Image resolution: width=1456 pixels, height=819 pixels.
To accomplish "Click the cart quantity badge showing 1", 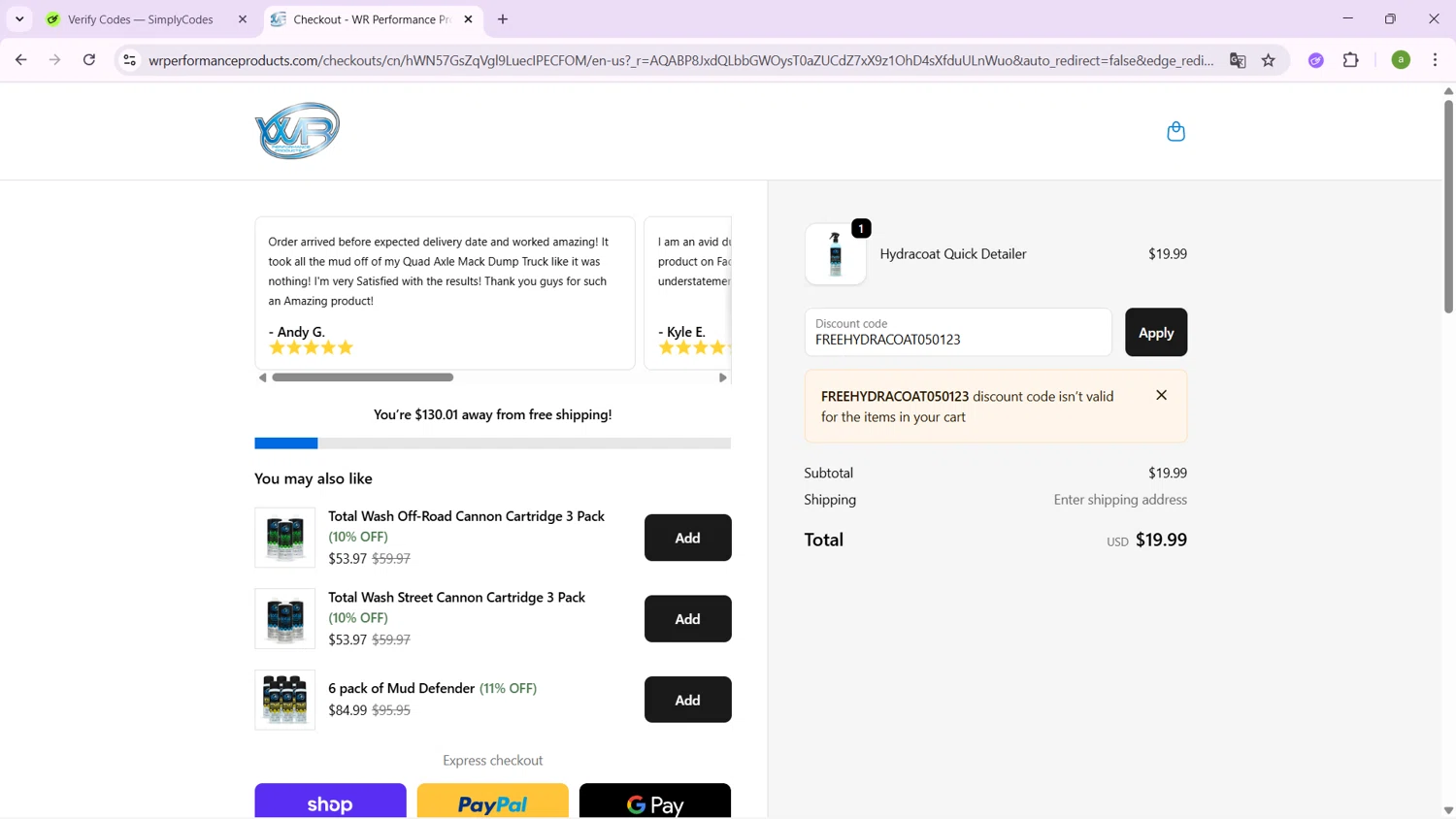I will (x=861, y=228).
